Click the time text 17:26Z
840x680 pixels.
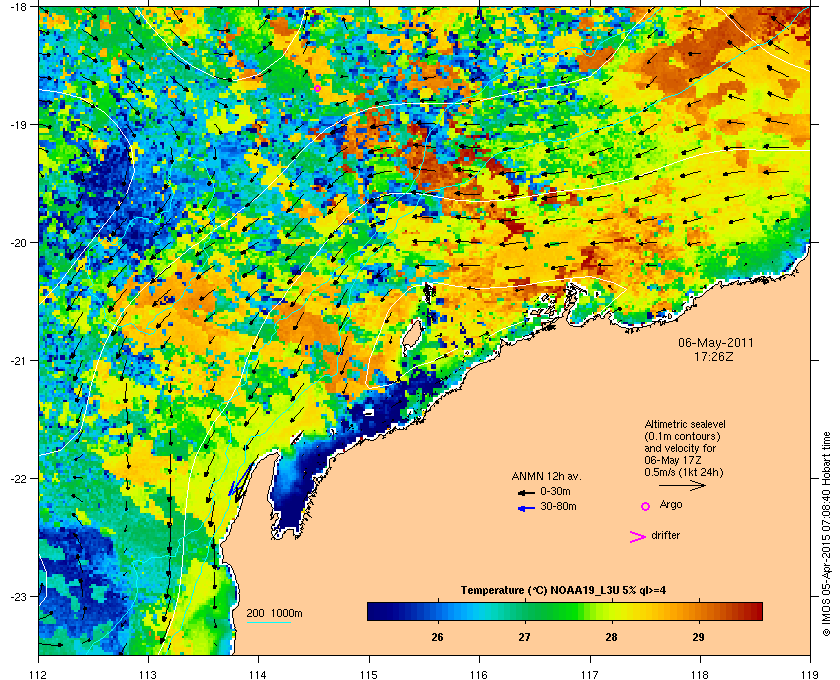(716, 356)
